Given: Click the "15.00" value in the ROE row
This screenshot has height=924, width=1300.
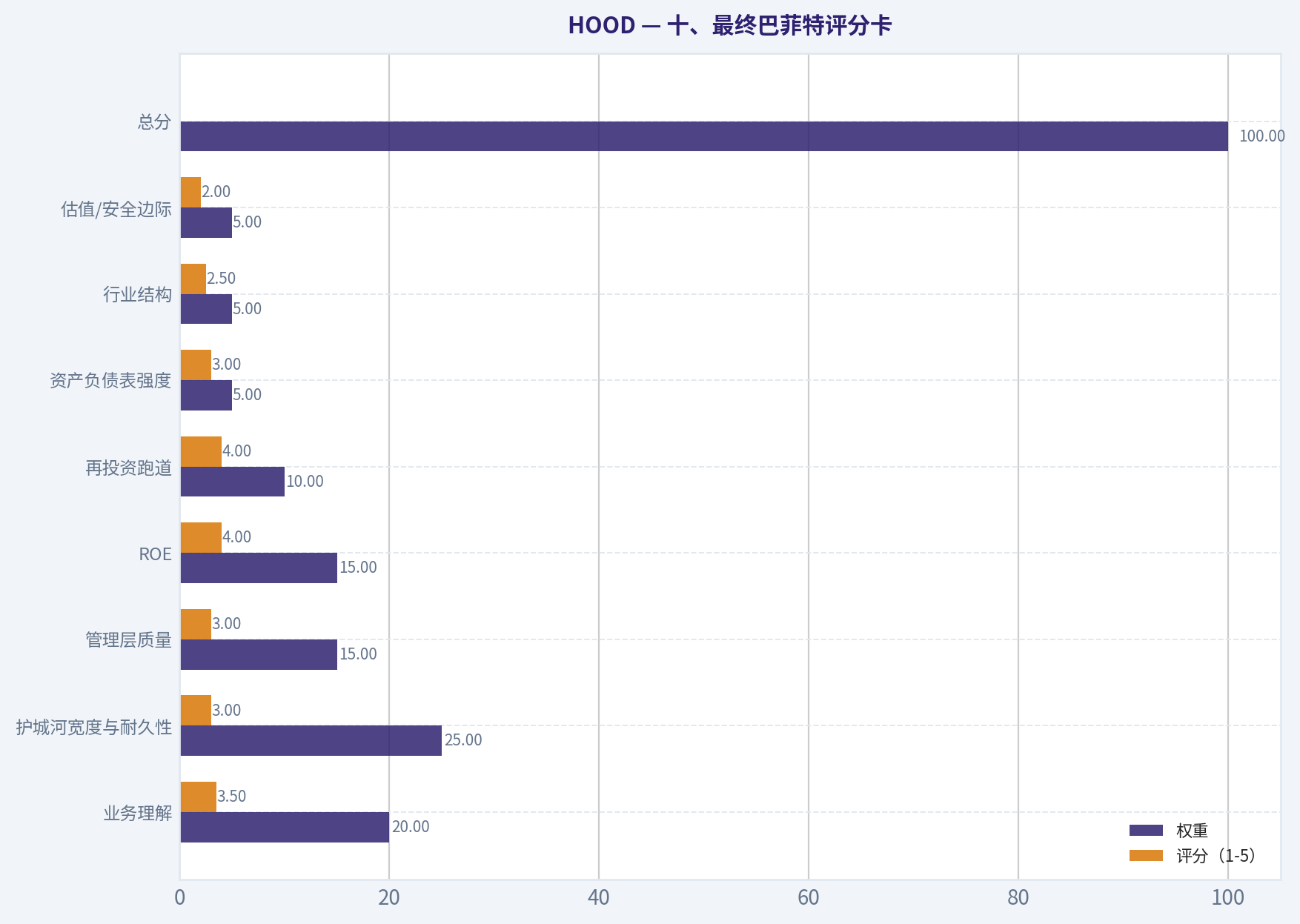Looking at the screenshot, I should click(x=358, y=567).
